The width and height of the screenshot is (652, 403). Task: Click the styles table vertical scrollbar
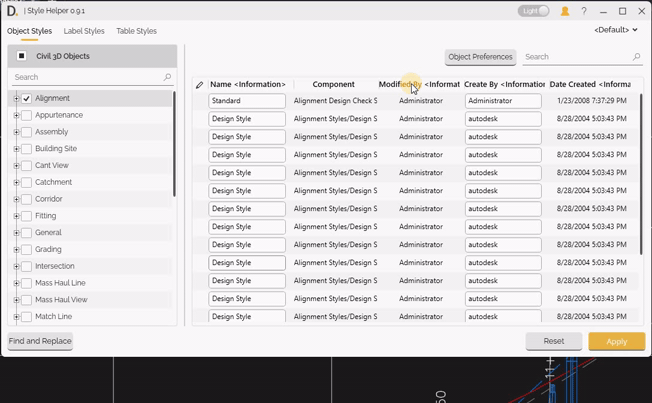click(642, 174)
